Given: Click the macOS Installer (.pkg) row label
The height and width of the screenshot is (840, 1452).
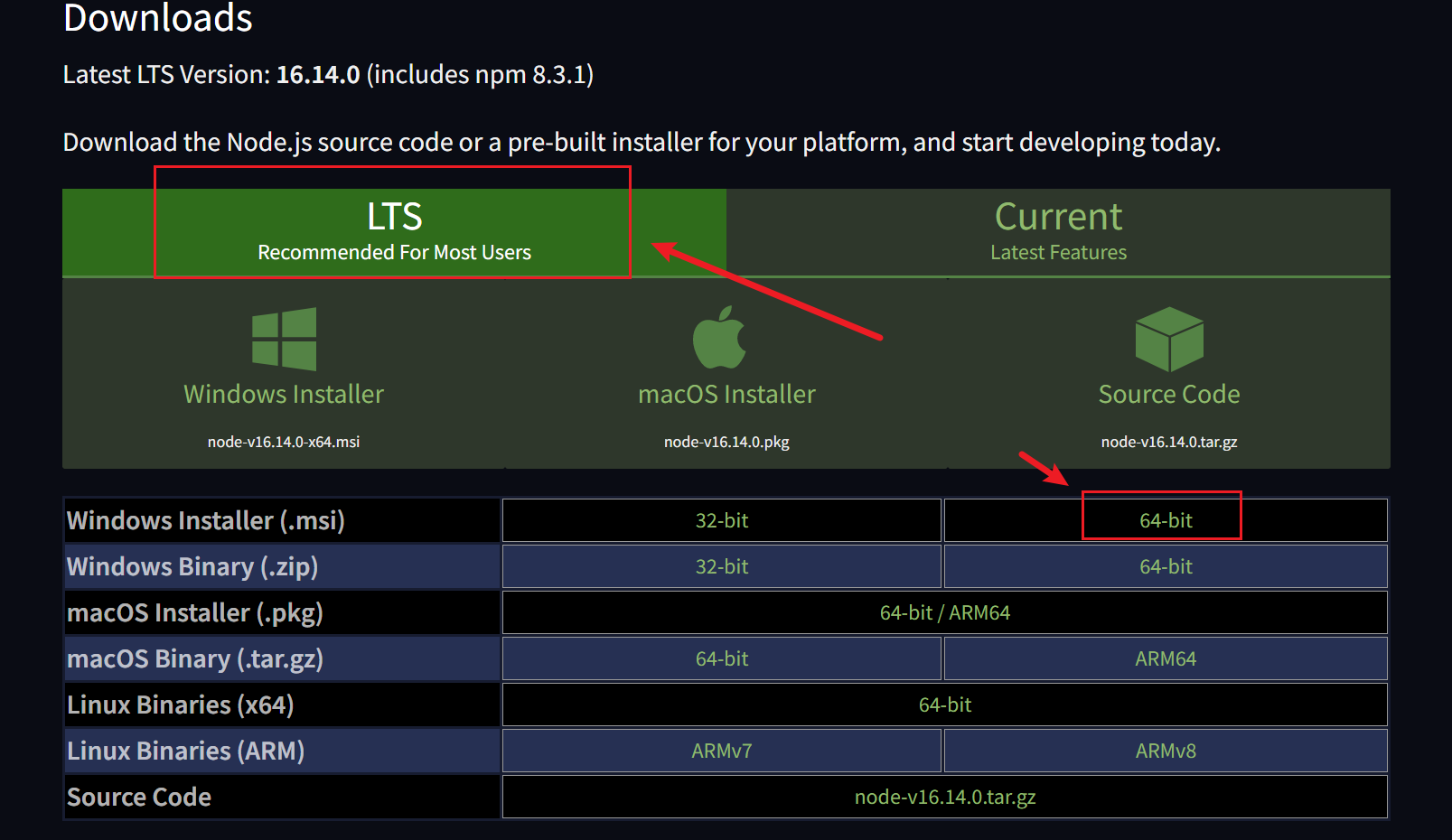Looking at the screenshot, I should click(195, 612).
